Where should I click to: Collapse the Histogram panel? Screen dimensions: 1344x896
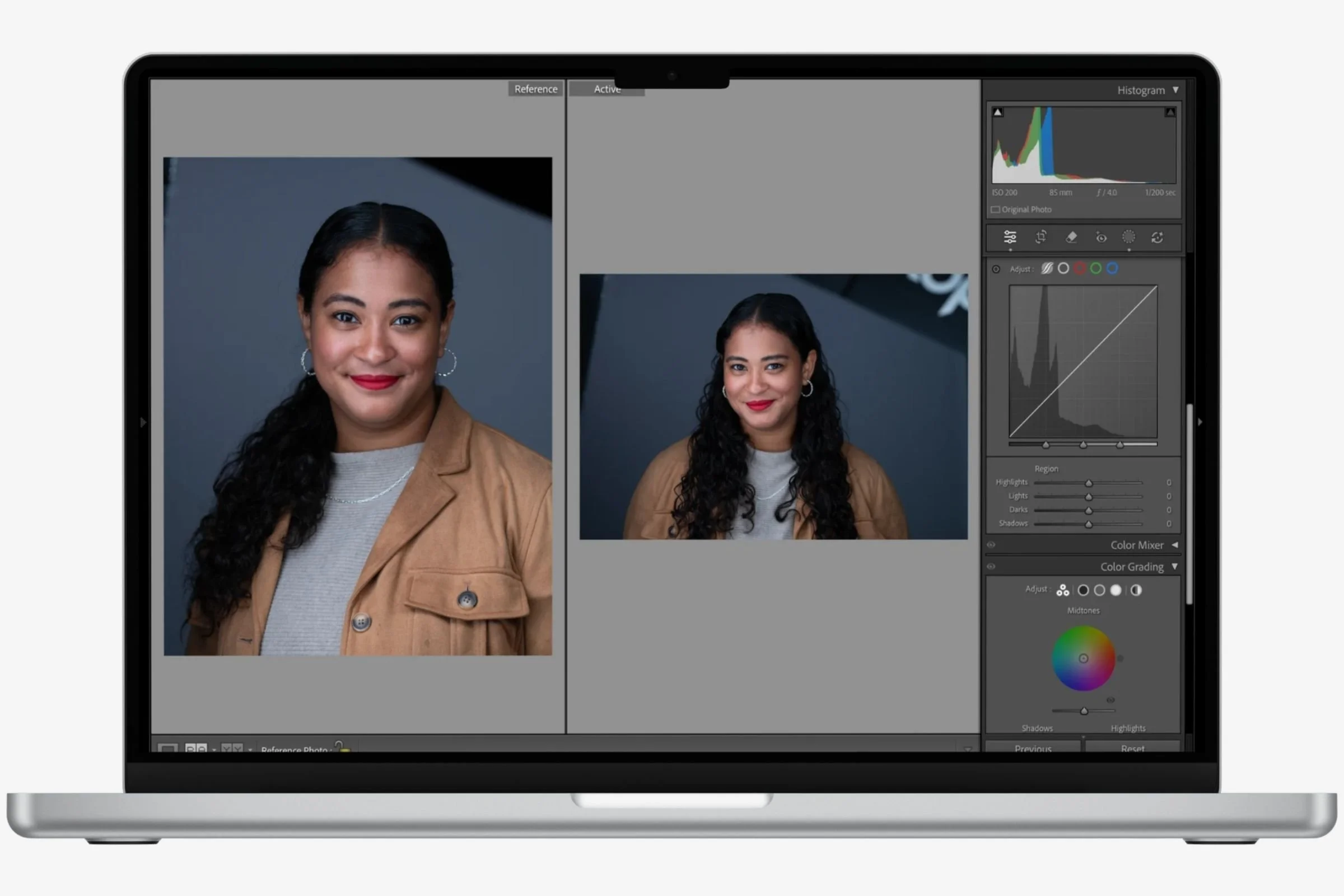1175,90
